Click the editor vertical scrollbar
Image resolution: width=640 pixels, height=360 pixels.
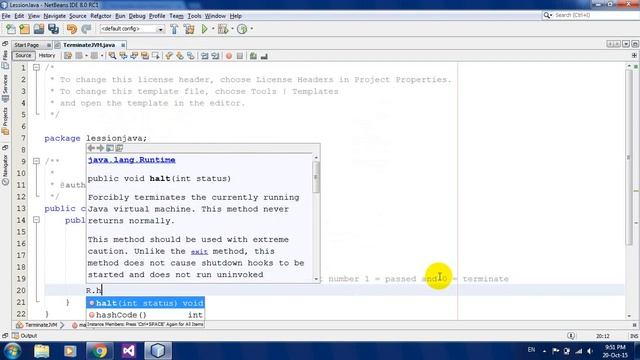(x=629, y=157)
